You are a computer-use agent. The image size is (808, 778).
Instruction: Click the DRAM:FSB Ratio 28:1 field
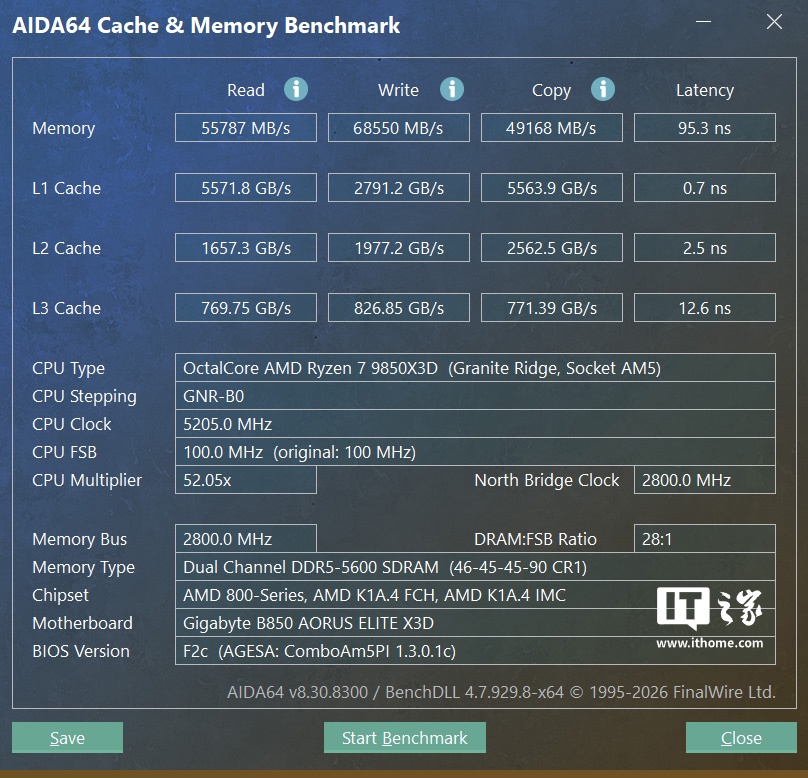(x=704, y=539)
